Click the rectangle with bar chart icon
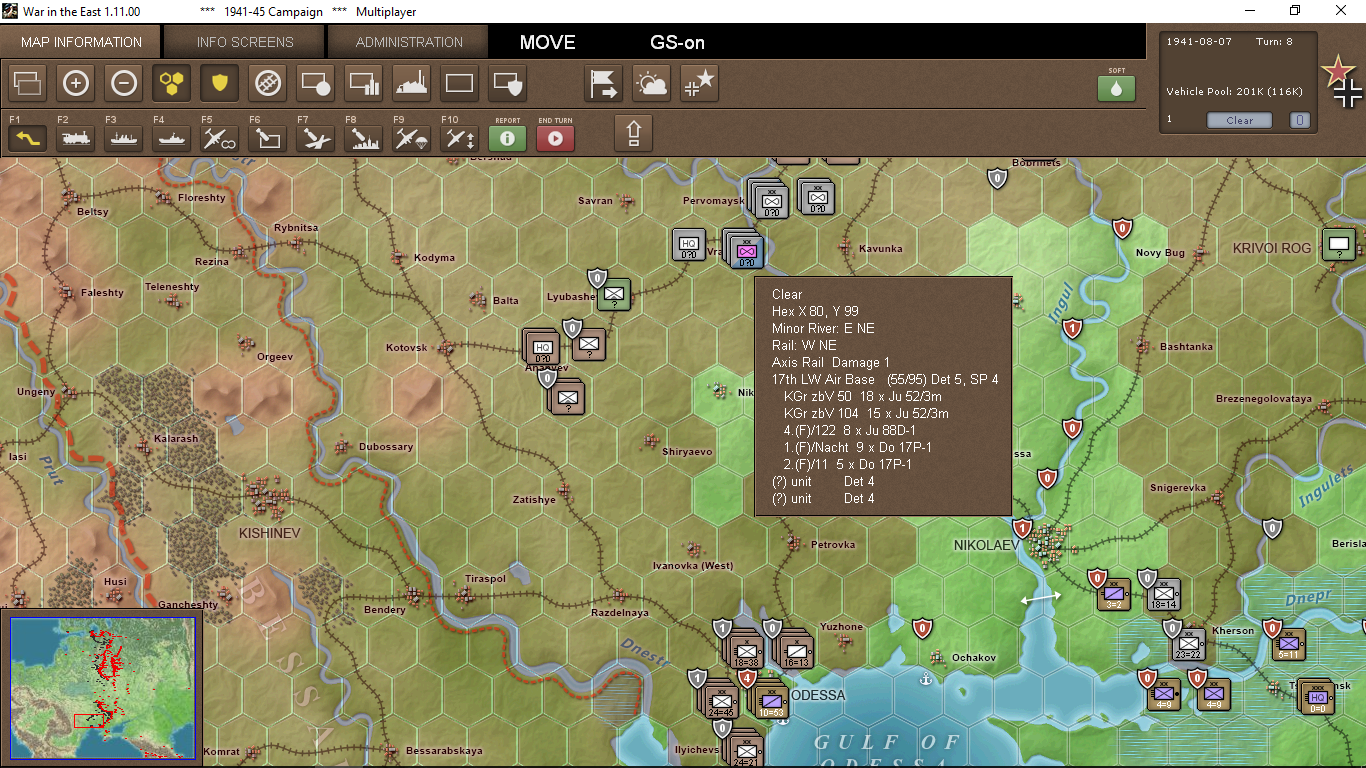1366x768 pixels. click(x=364, y=83)
